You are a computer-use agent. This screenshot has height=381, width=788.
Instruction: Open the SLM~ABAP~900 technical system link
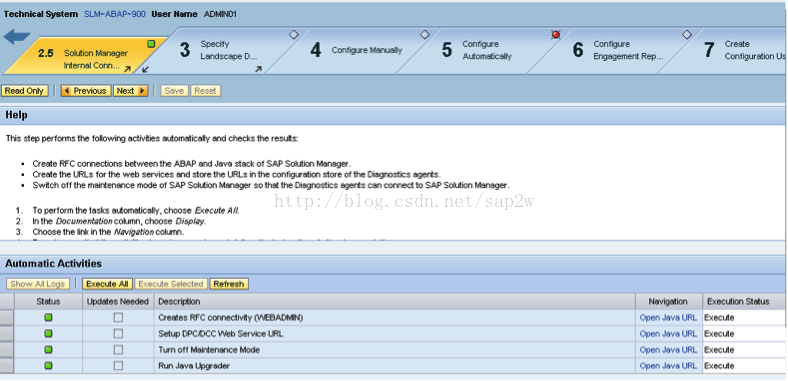click(115, 14)
